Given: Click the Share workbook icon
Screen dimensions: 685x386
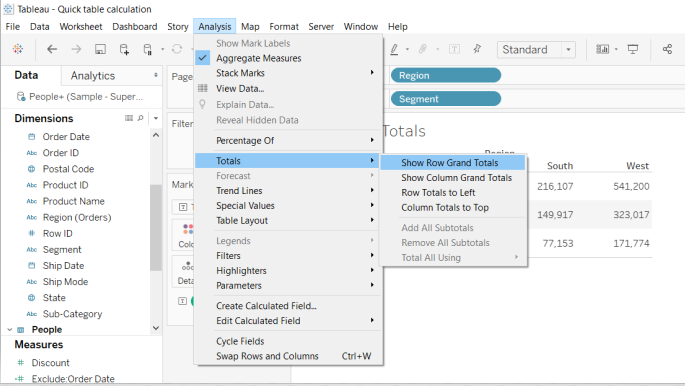Looking at the screenshot, I should pyautogui.click(x=667, y=49).
